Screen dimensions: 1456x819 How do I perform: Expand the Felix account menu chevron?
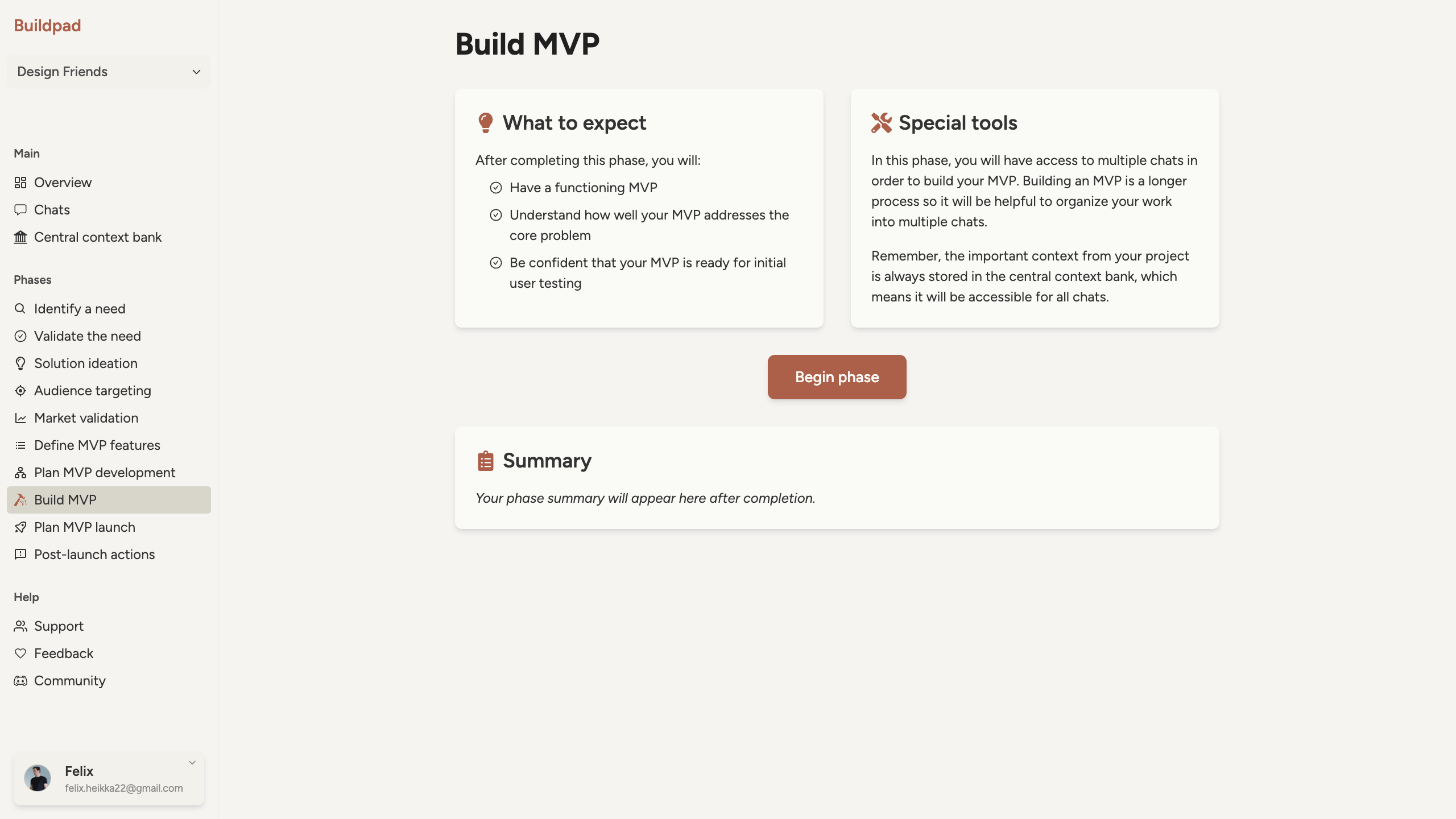[192, 763]
